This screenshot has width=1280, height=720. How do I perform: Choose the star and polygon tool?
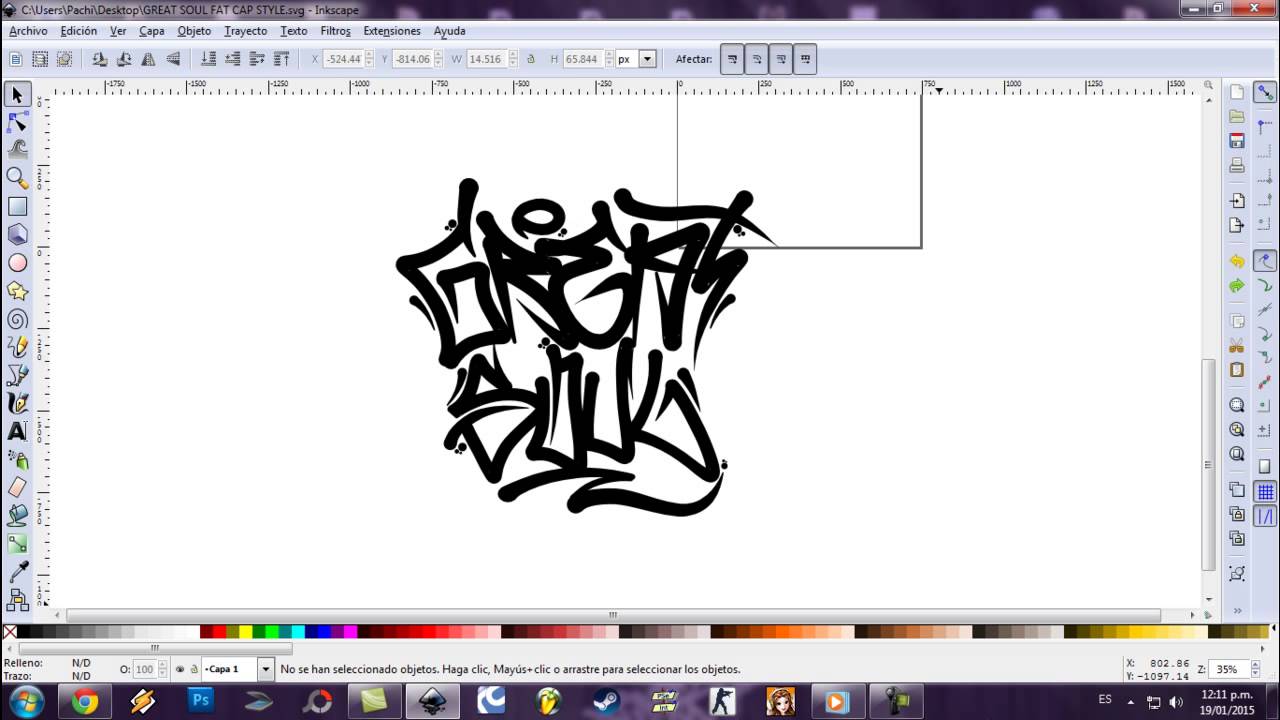(17, 291)
